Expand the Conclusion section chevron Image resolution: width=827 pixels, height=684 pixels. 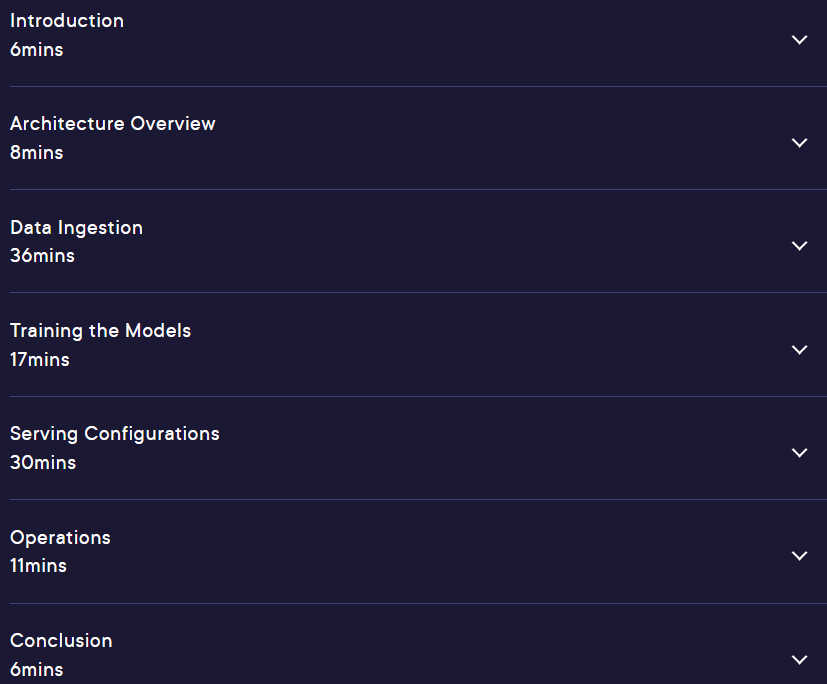[x=800, y=660]
